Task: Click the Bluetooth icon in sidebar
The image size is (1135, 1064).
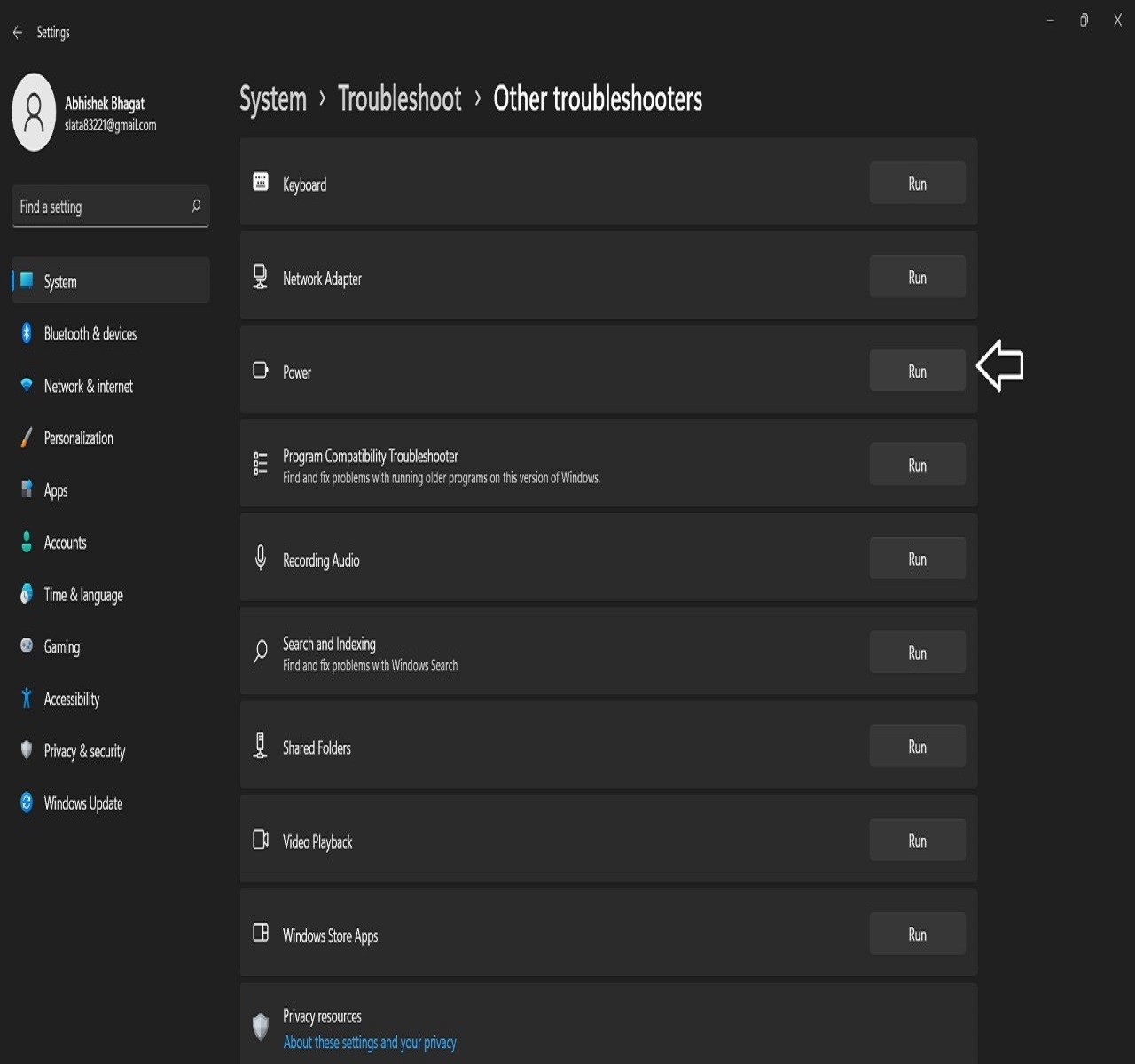Action: click(x=27, y=333)
